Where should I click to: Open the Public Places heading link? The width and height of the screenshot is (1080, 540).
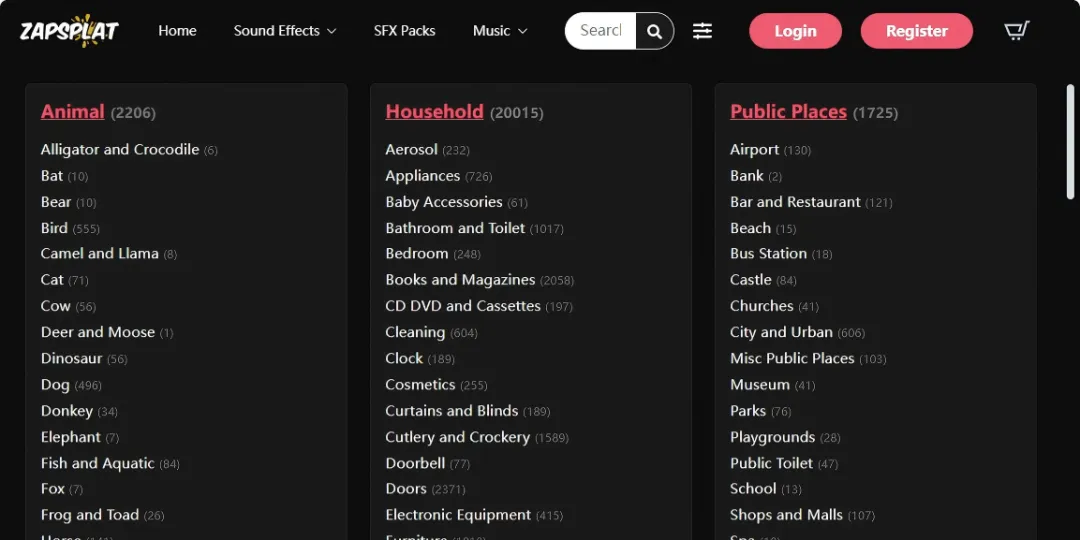(x=789, y=112)
